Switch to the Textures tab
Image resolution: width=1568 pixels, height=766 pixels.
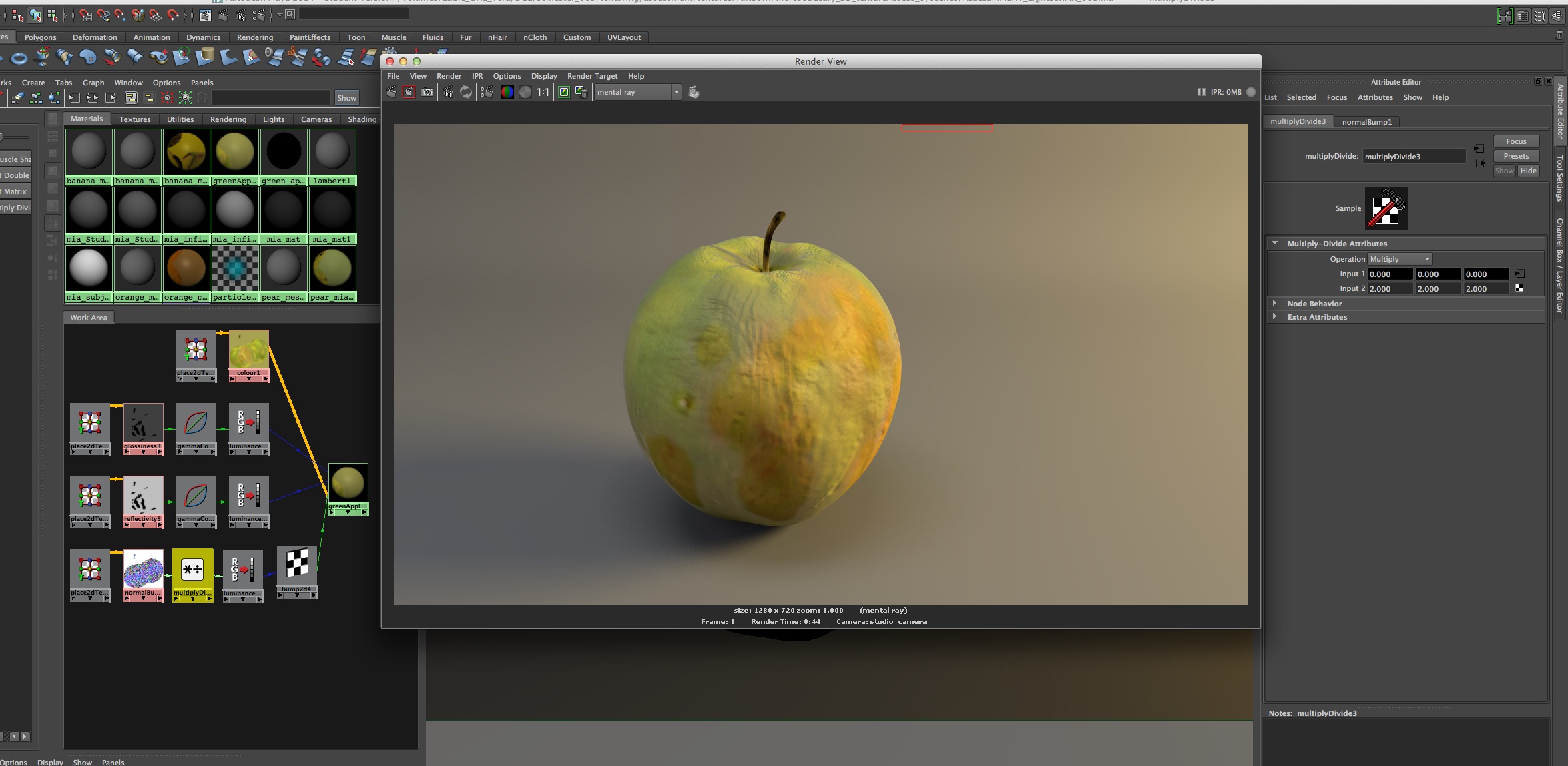click(135, 119)
